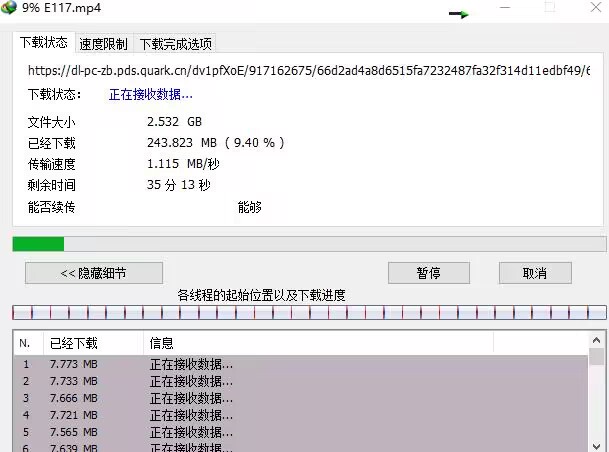Cancel the download with 取消
Image resolution: width=609 pixels, height=452 pixels.
(535, 273)
